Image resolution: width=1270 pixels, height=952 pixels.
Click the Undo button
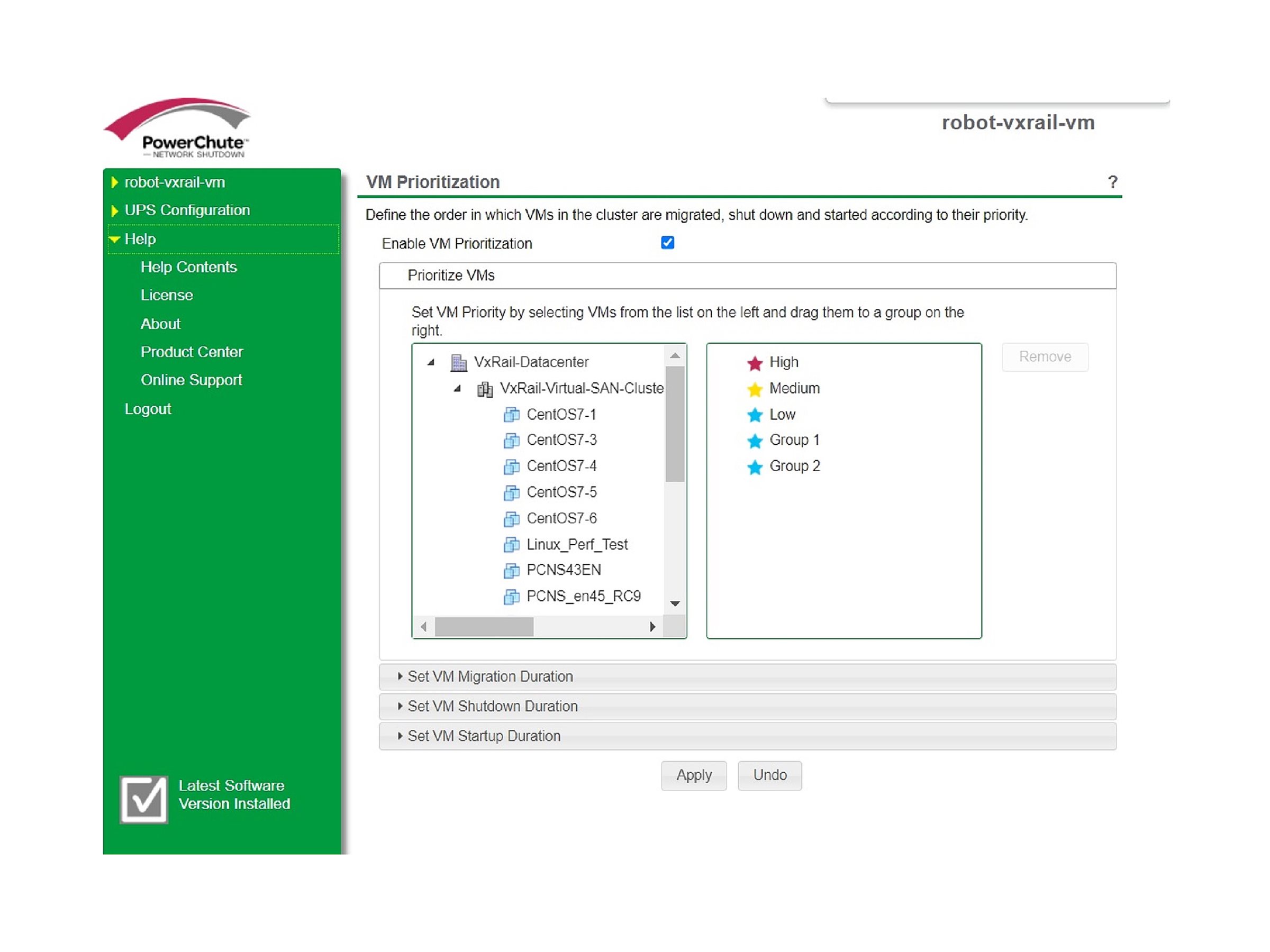(x=769, y=775)
